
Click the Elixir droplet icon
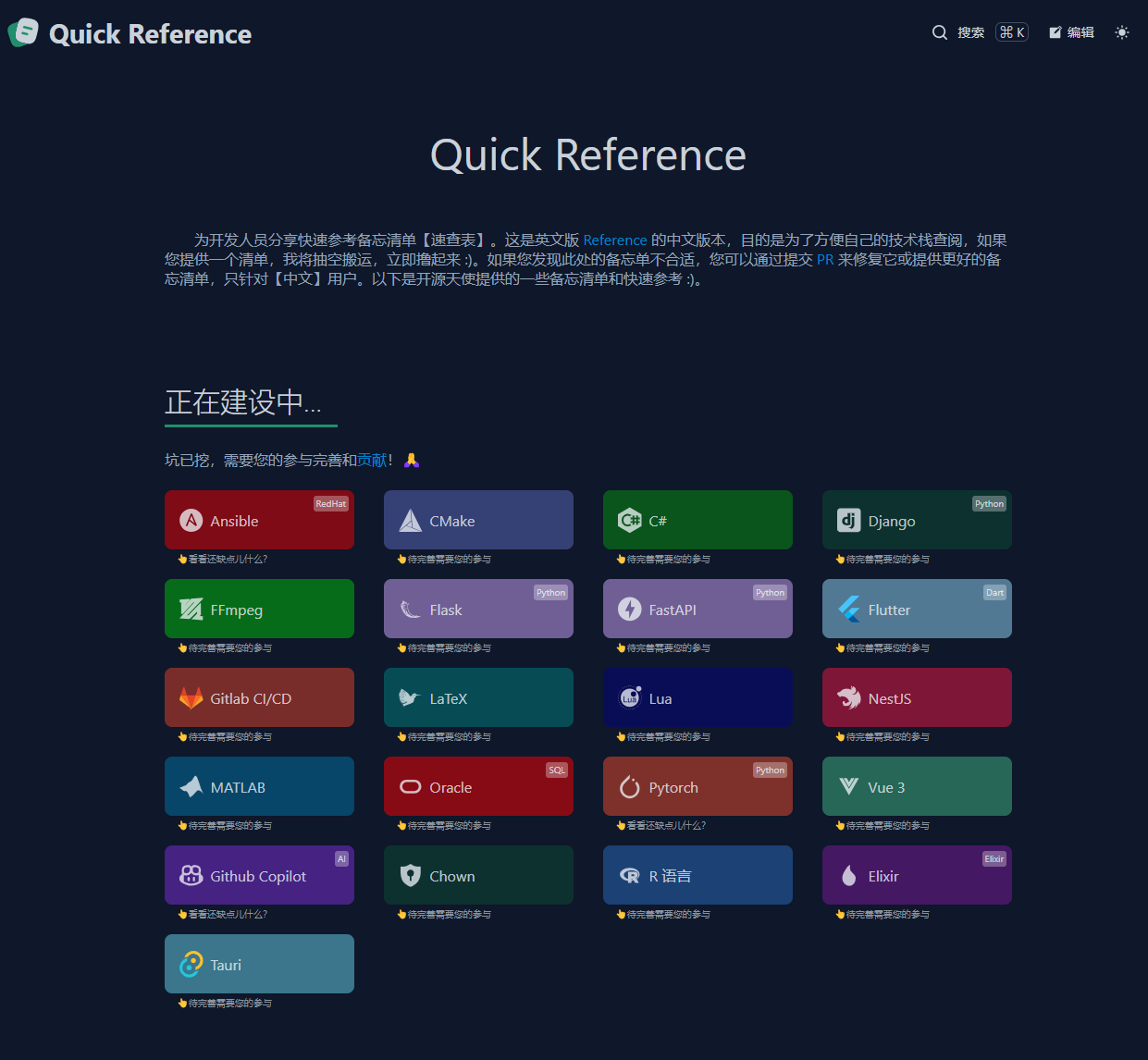848,875
